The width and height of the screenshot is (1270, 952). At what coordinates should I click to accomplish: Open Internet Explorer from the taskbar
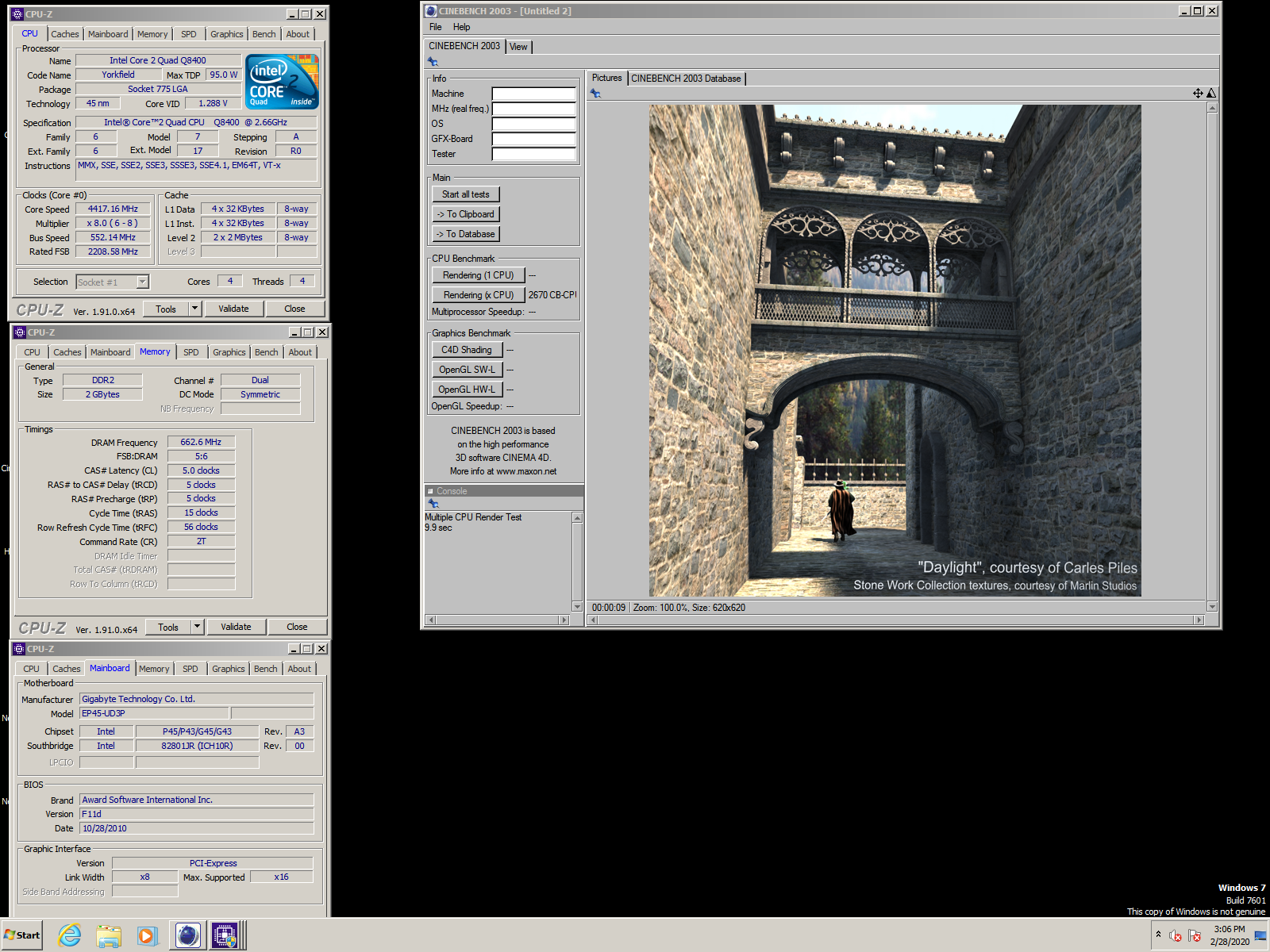(70, 935)
